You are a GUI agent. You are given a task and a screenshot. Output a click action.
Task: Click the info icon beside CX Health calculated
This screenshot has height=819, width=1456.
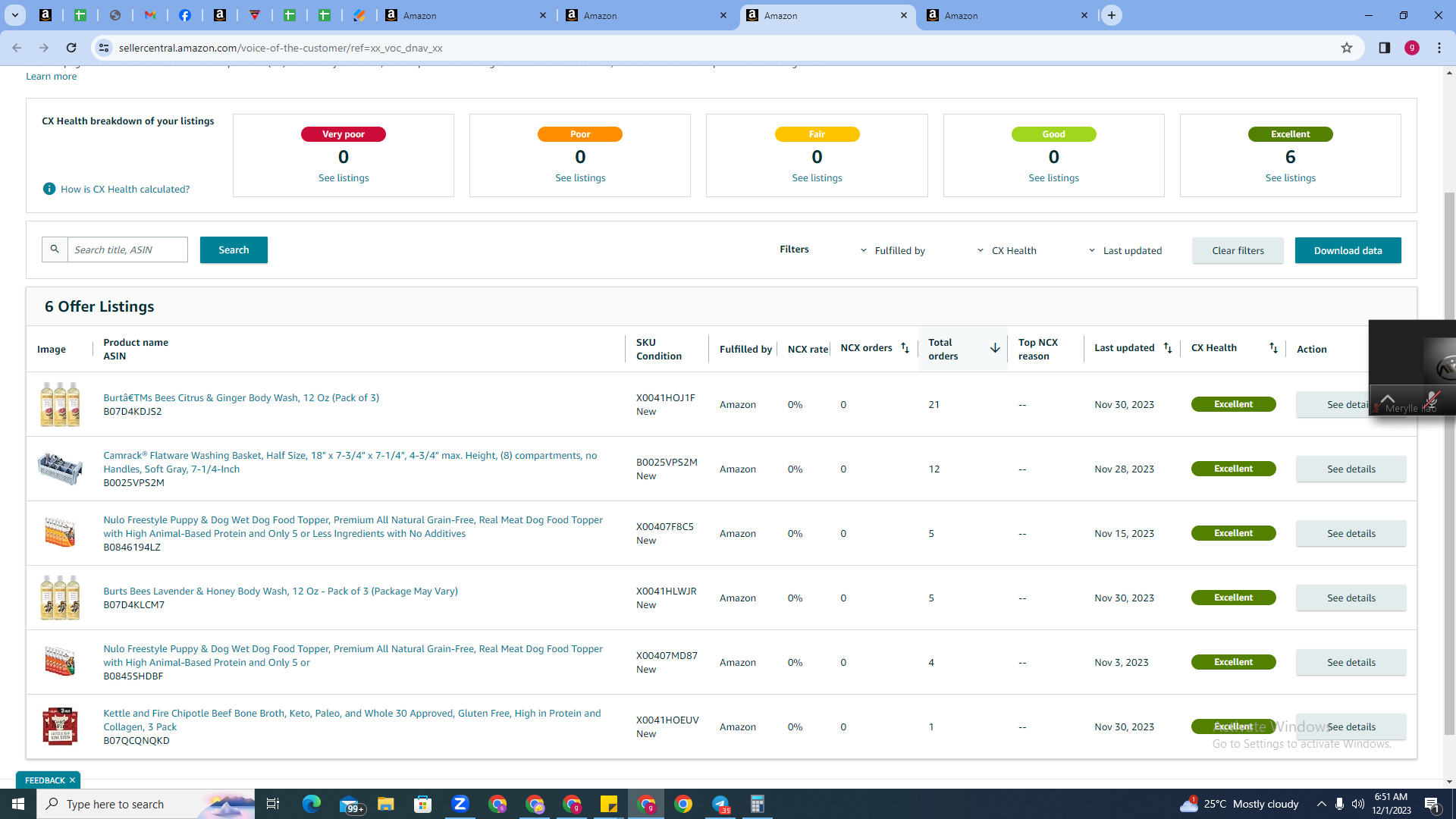(x=49, y=189)
